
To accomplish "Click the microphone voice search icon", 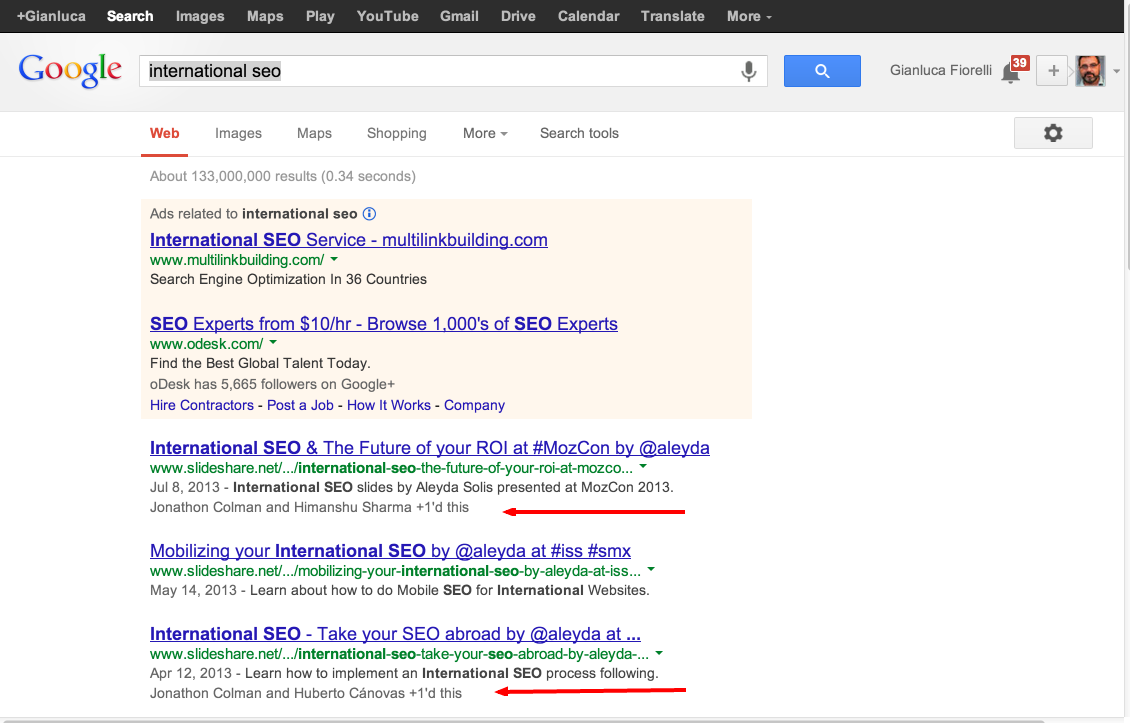I will [x=748, y=71].
